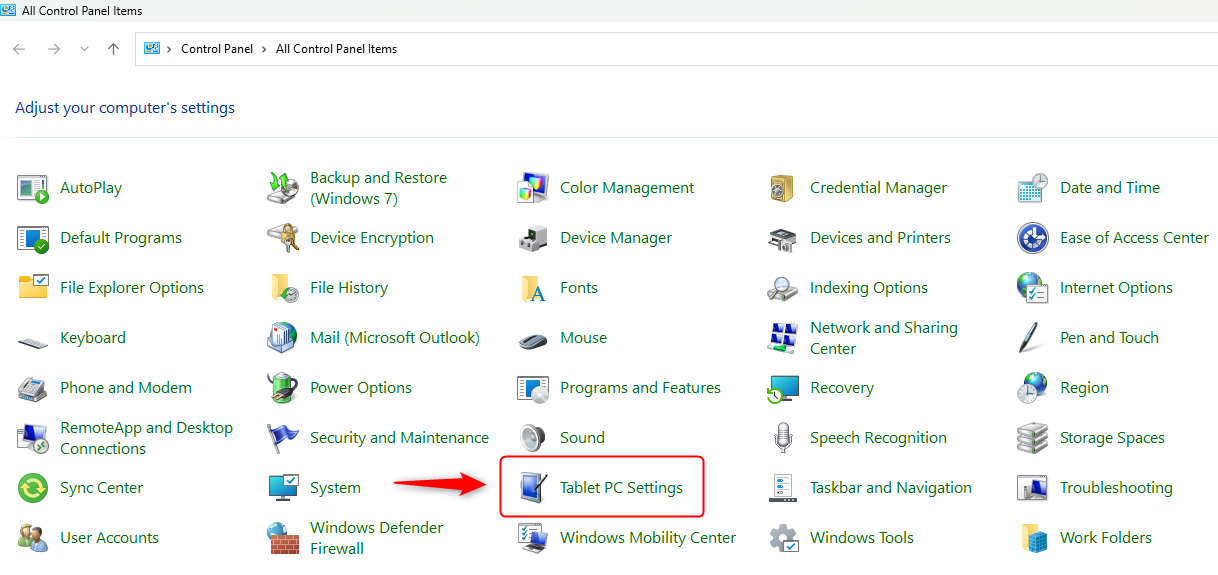Click the Network and Sharing Center icon
1218x575 pixels.
click(x=783, y=338)
